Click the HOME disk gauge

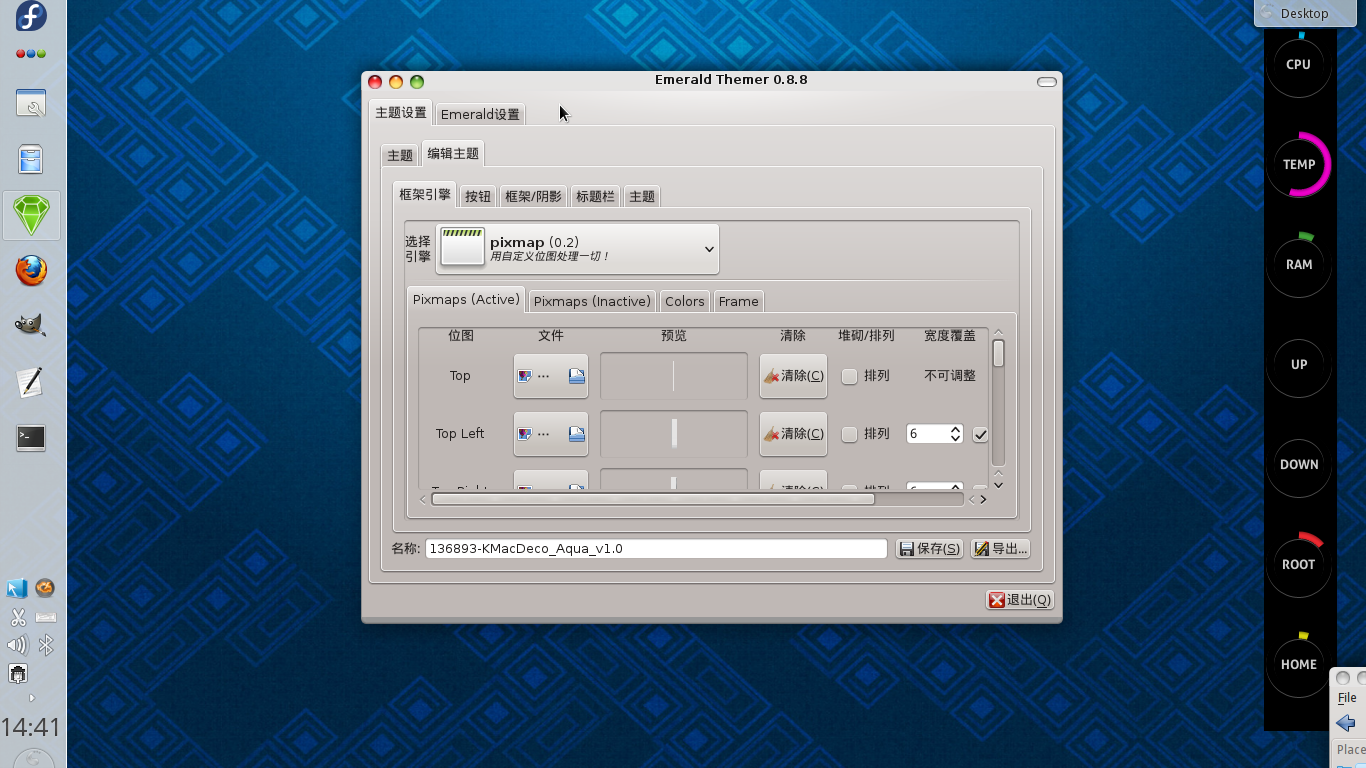pos(1299,664)
